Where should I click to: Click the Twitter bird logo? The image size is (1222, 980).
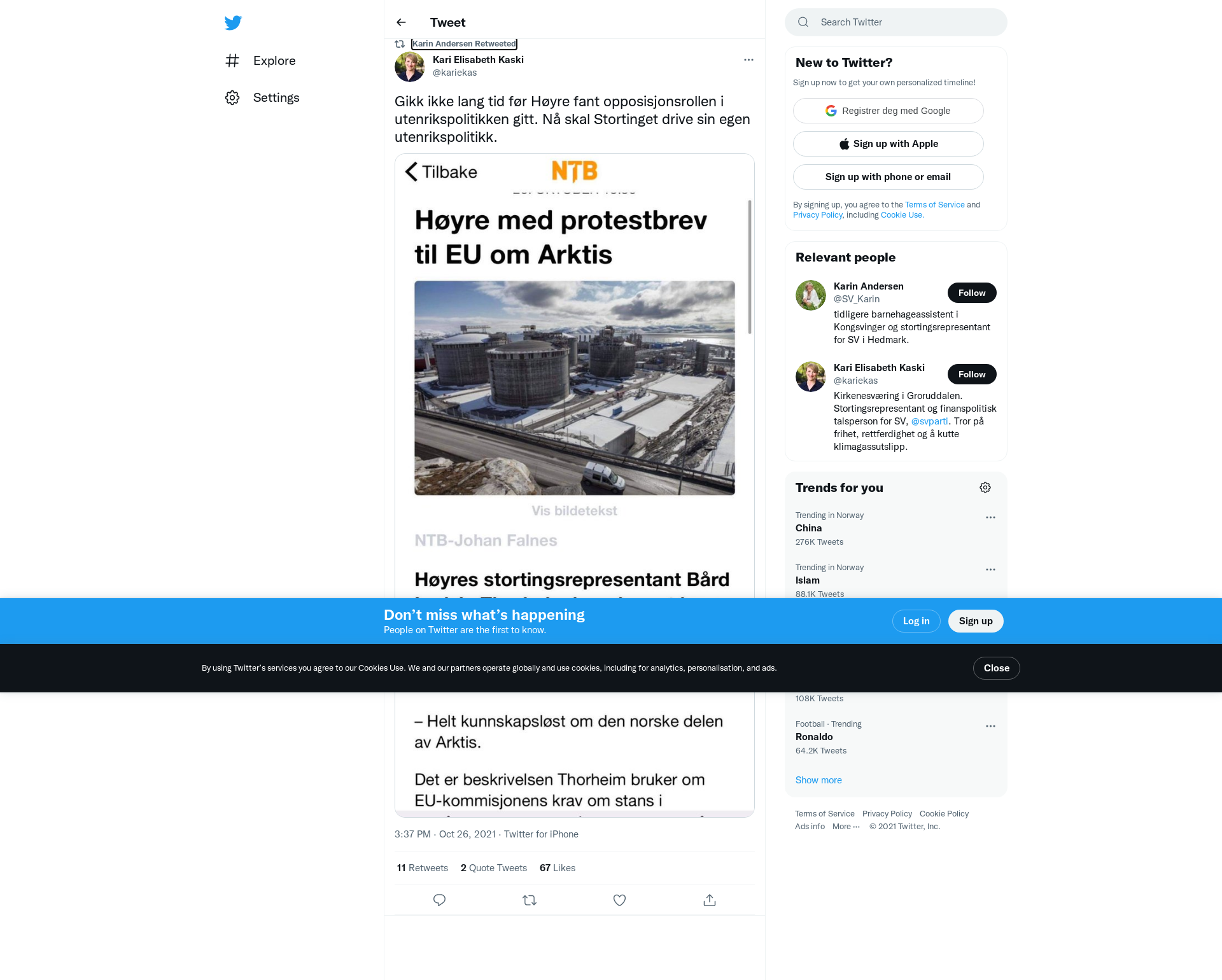coord(233,23)
